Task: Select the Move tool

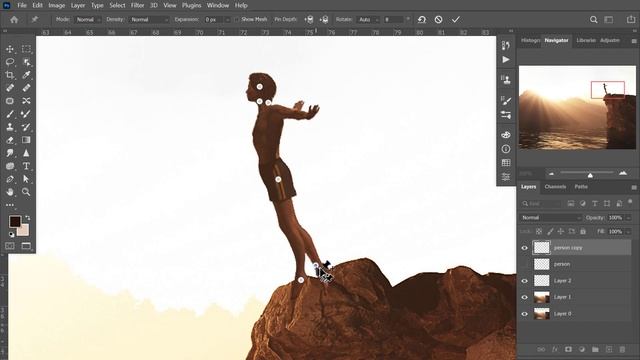Action: 10,49
